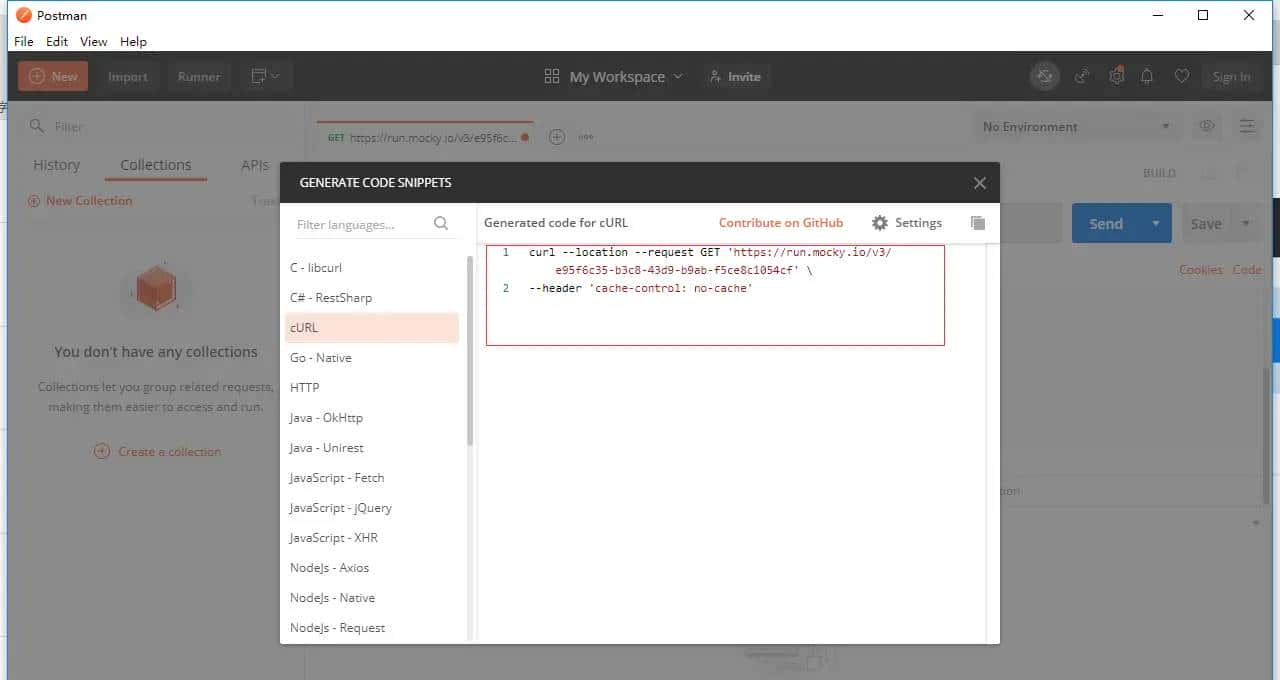Click the Create a collection link
Screen dimensions: 1280x680
click(158, 451)
